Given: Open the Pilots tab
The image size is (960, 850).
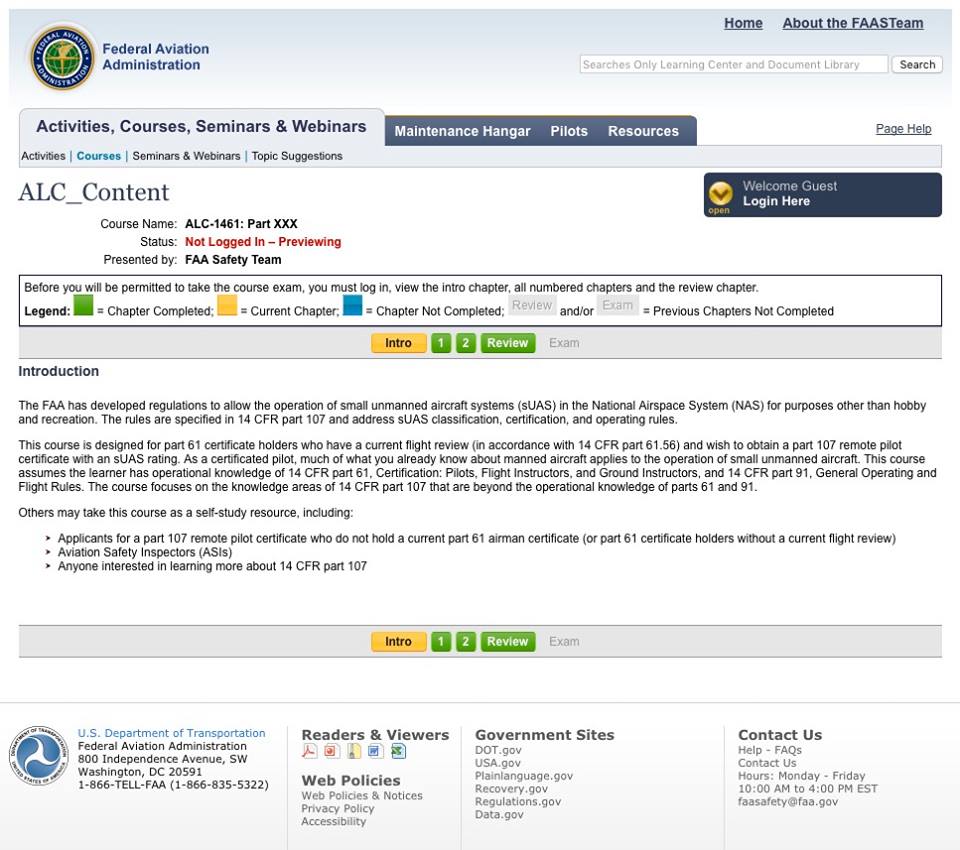Looking at the screenshot, I should (569, 131).
